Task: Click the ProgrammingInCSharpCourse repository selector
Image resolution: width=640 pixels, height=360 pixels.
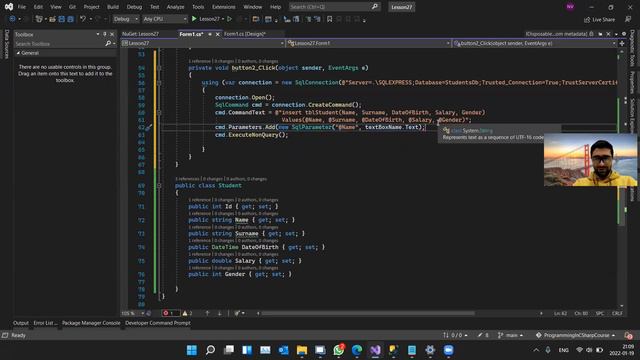Action: click(576, 335)
